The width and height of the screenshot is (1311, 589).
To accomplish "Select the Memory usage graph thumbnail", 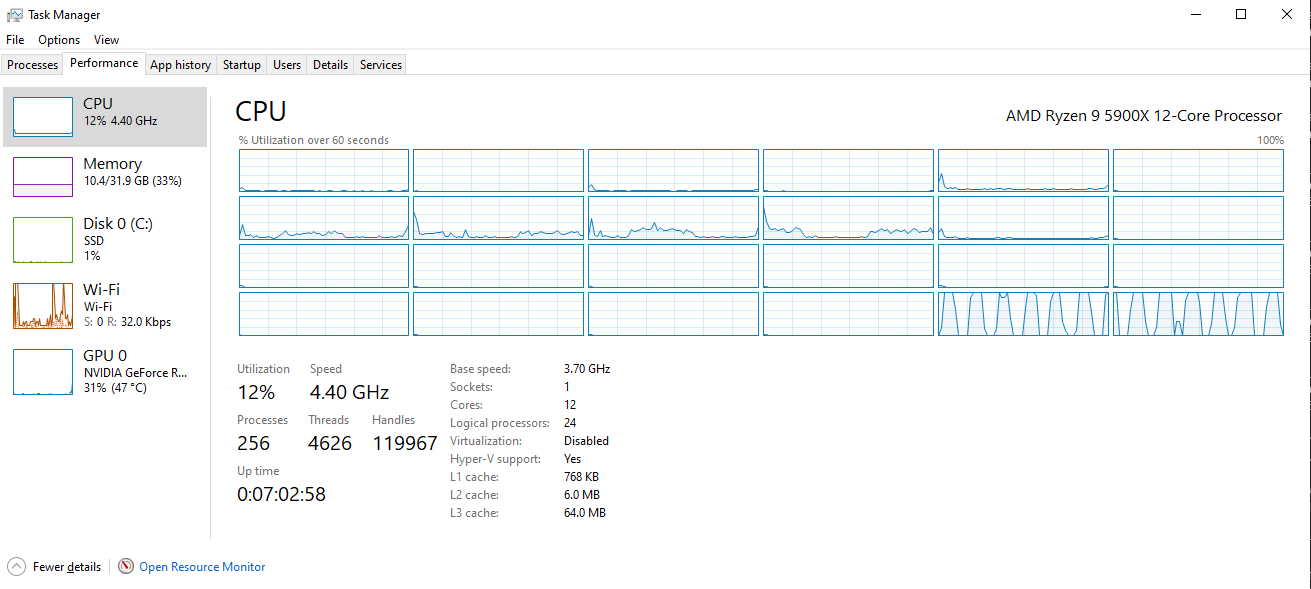I will click(x=43, y=177).
